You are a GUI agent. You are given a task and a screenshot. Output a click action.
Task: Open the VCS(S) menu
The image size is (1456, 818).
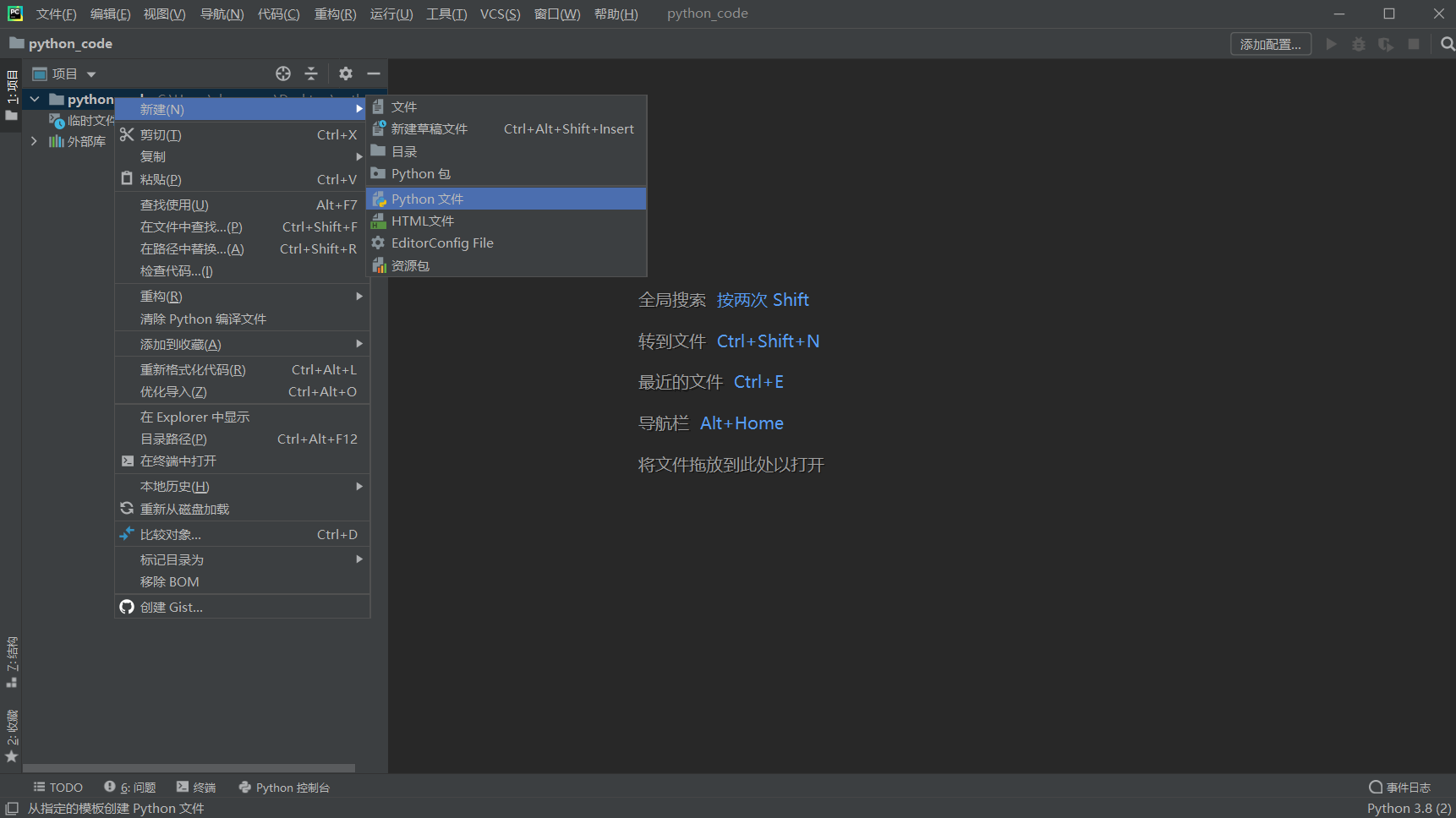tap(500, 14)
